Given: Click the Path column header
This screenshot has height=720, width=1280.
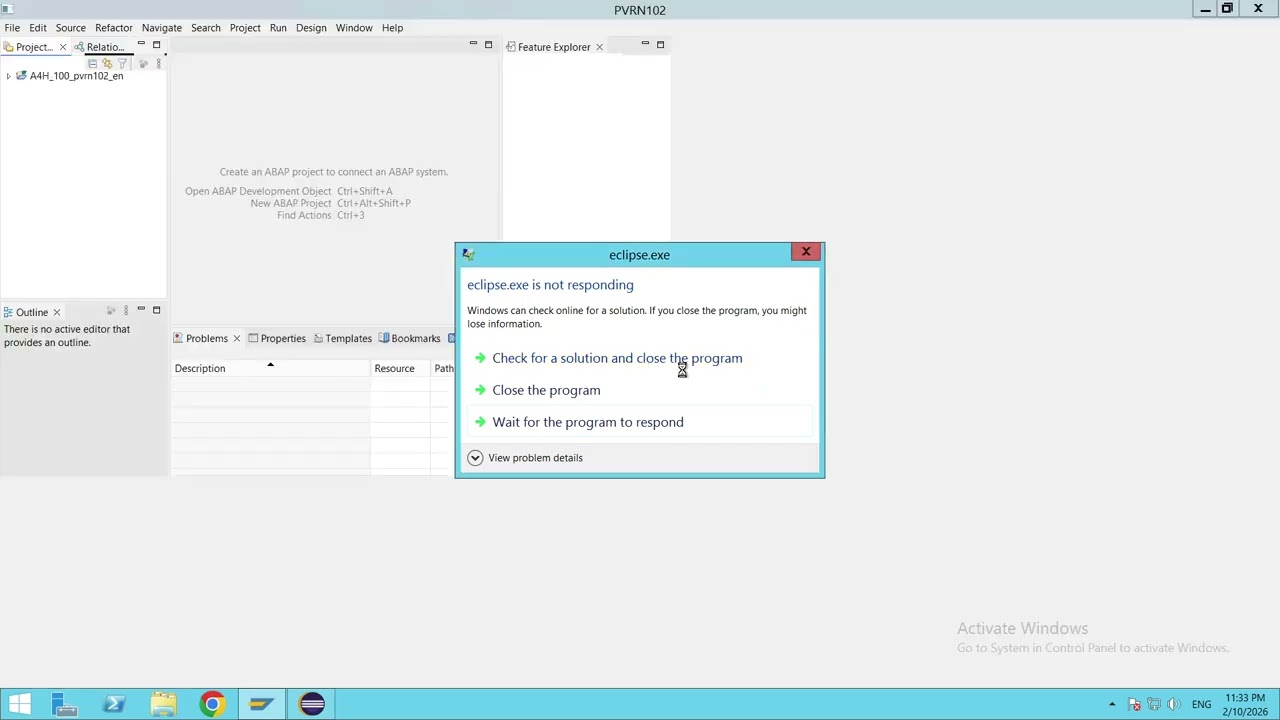Looking at the screenshot, I should [443, 369].
